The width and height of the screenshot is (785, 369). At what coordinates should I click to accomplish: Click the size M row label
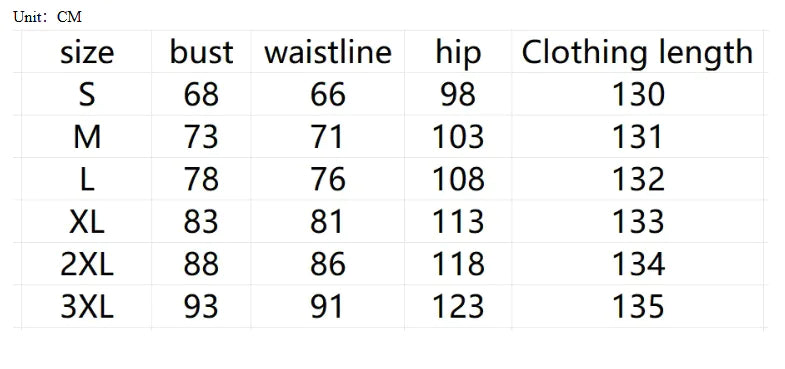pyautogui.click(x=87, y=137)
